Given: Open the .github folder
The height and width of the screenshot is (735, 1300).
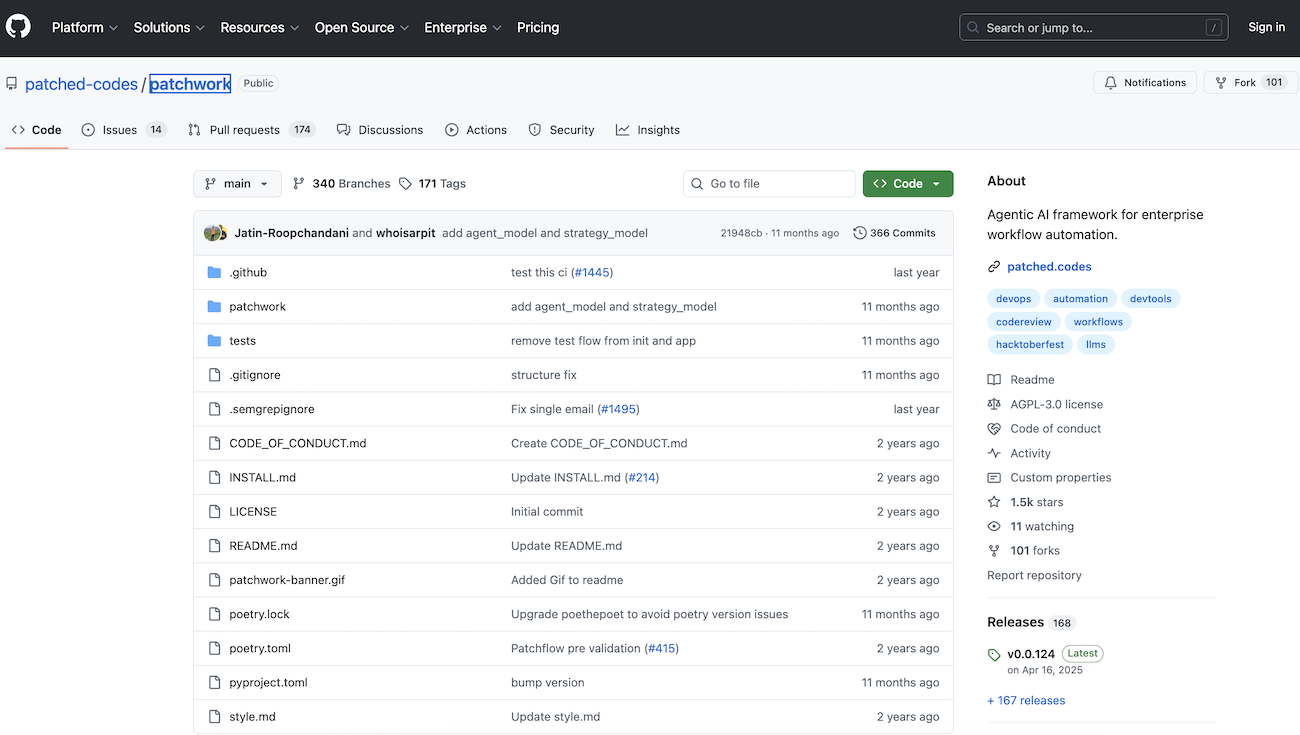Looking at the screenshot, I should 247,272.
